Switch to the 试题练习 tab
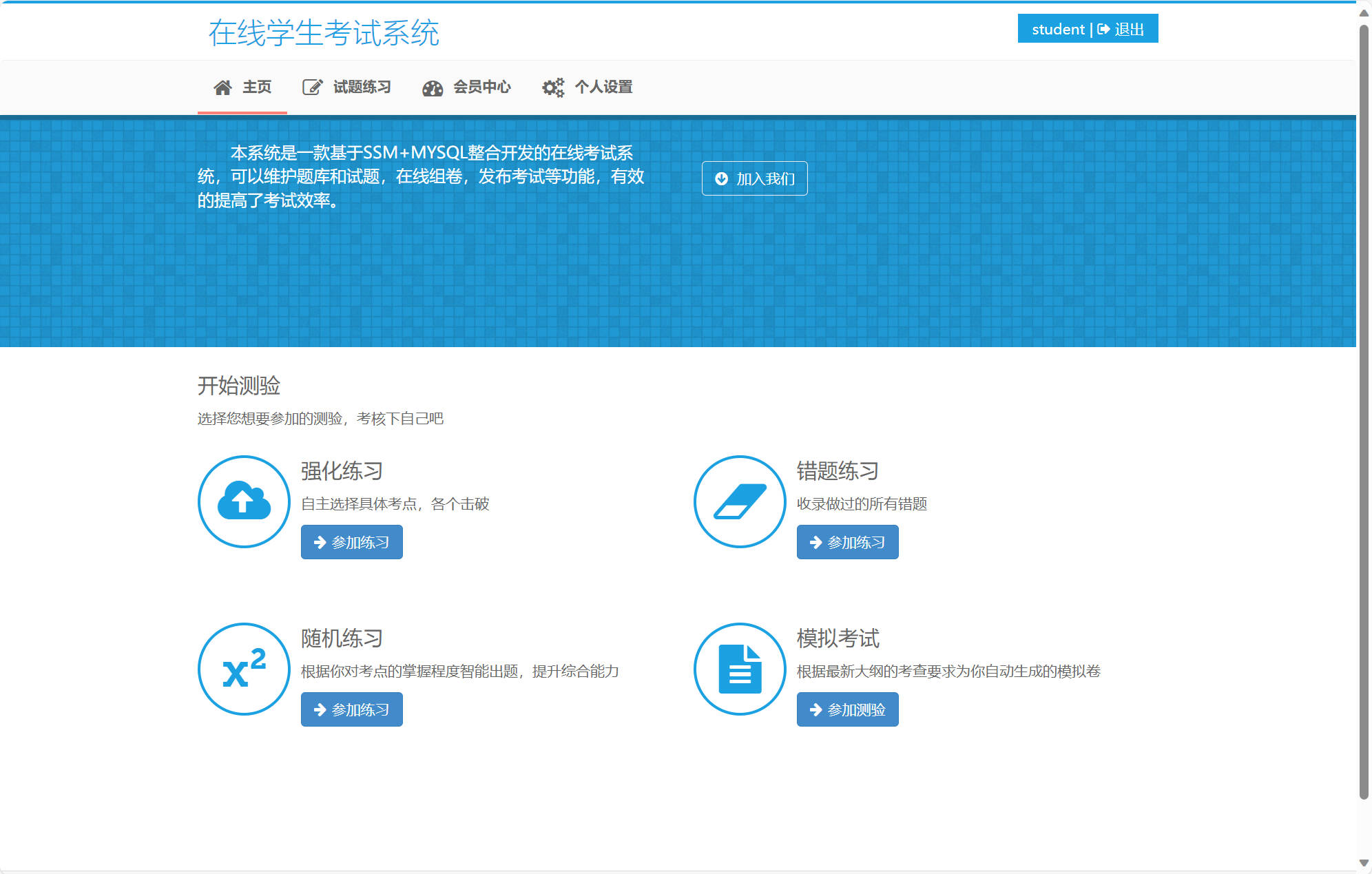 (x=361, y=87)
